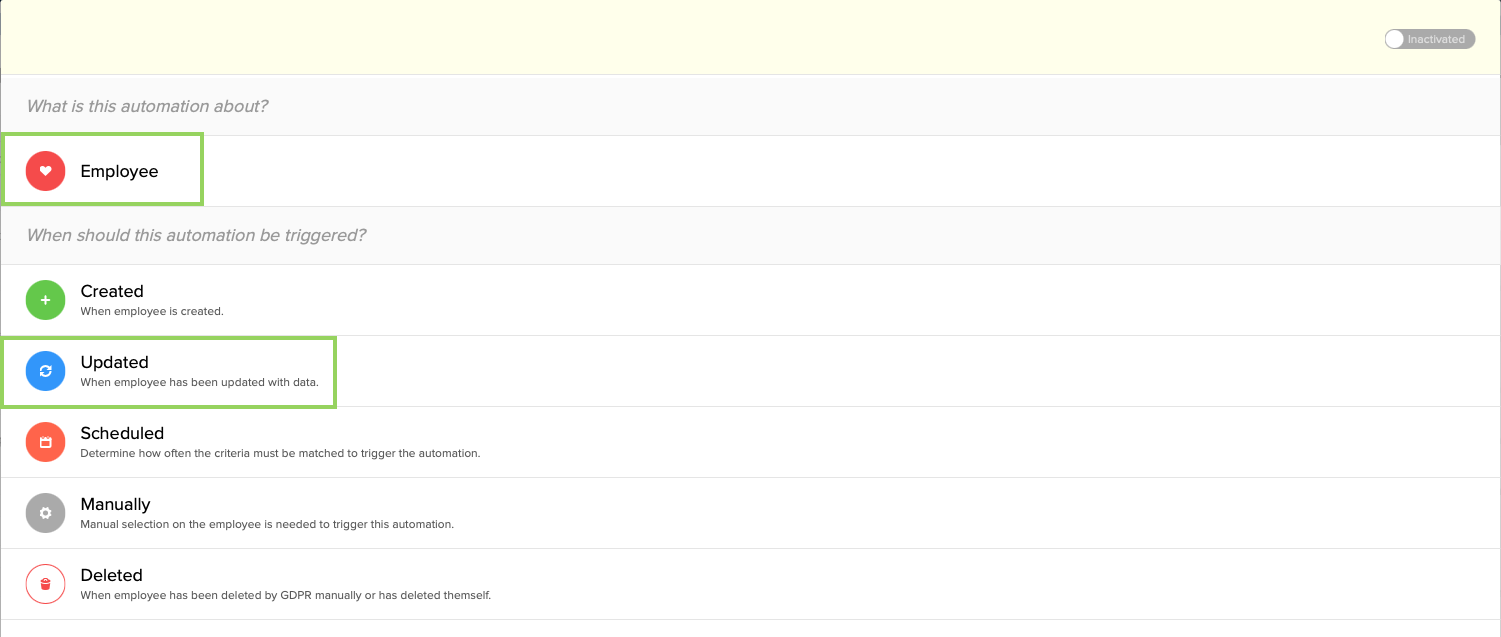Click the Created trigger label
The height and width of the screenshot is (637, 1501).
point(112,291)
